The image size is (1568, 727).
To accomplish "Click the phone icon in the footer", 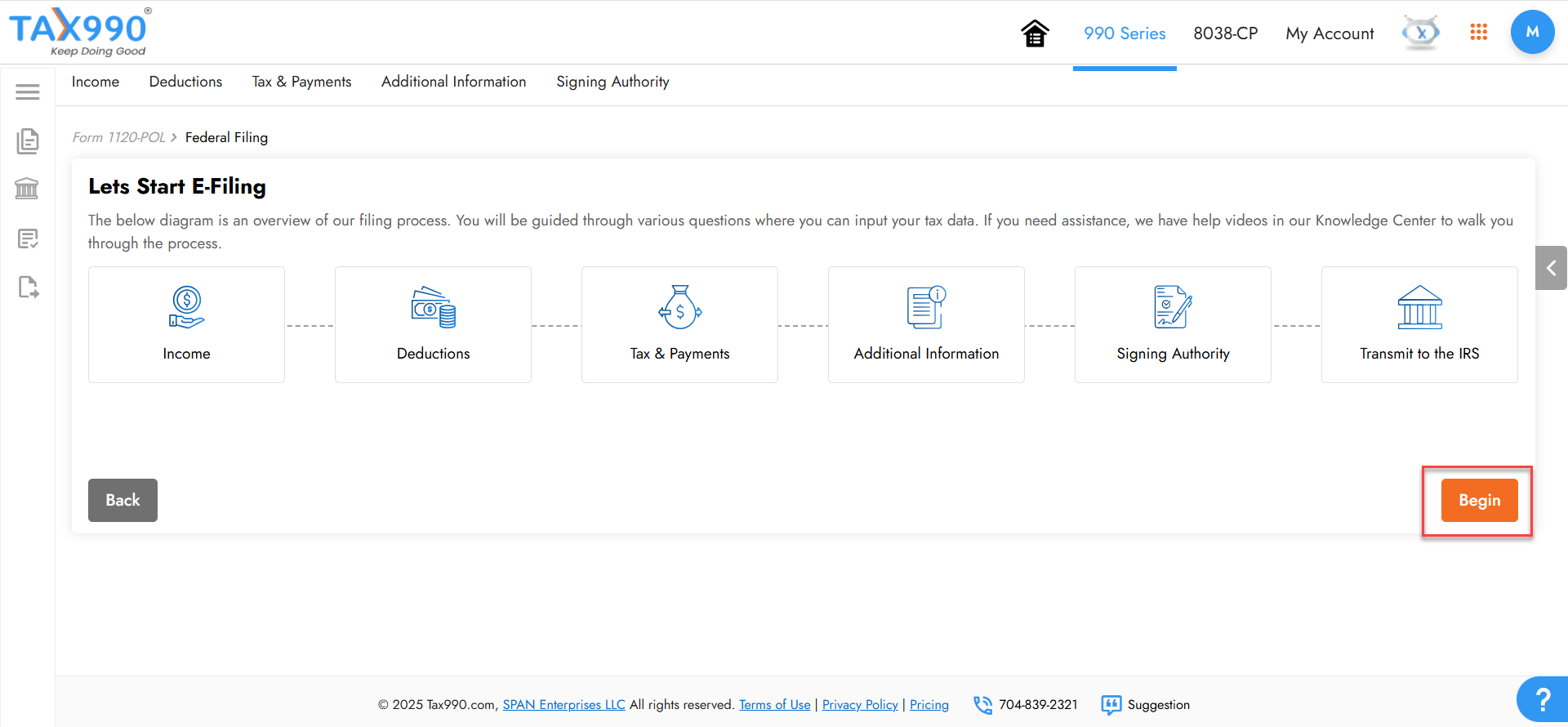I will tap(983, 705).
